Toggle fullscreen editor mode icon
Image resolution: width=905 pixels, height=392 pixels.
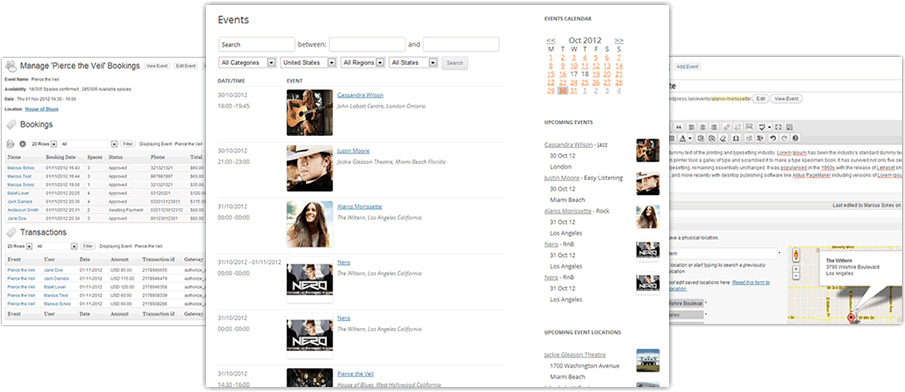point(778,127)
